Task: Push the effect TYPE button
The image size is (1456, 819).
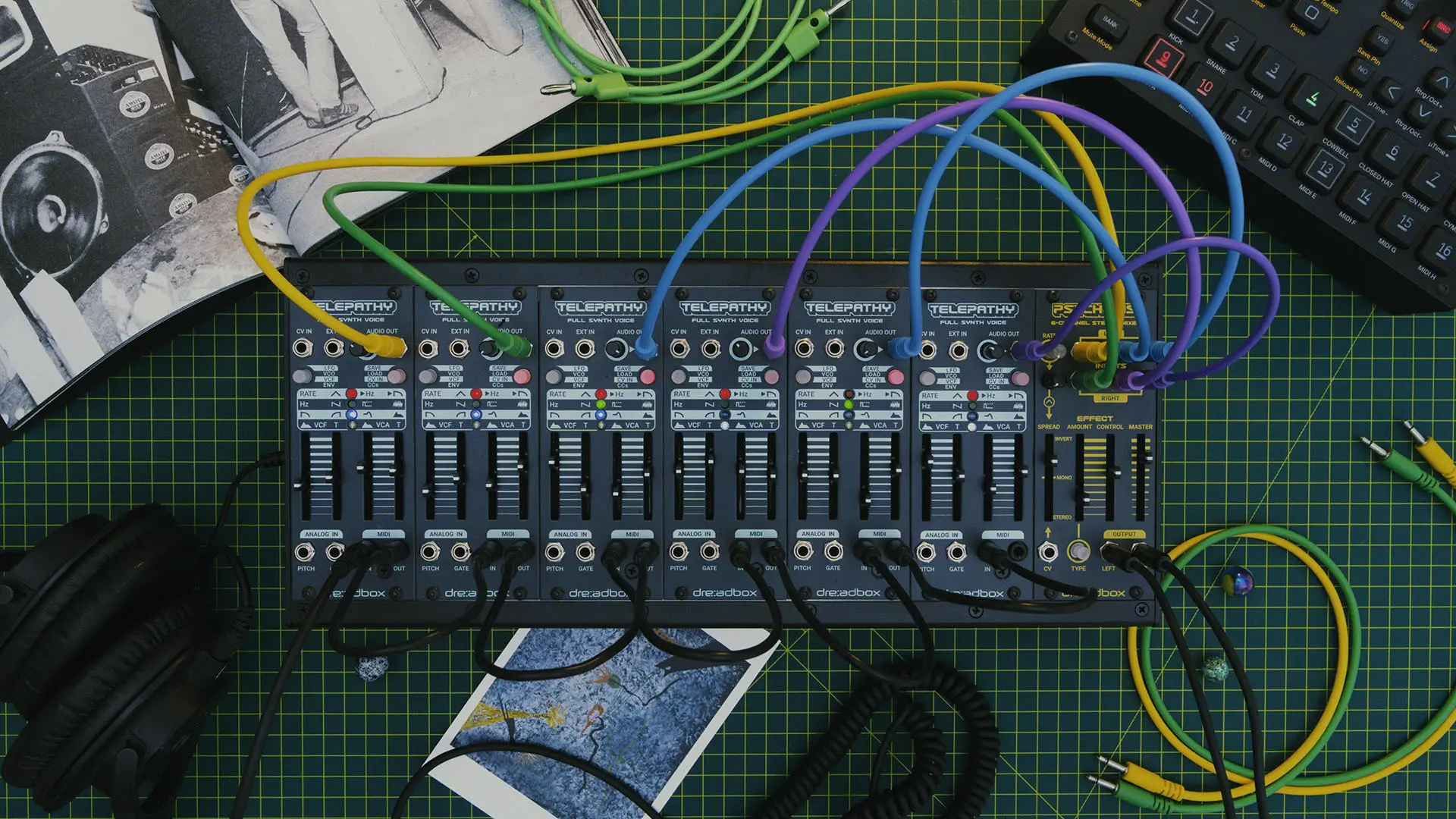Action: click(x=1078, y=551)
